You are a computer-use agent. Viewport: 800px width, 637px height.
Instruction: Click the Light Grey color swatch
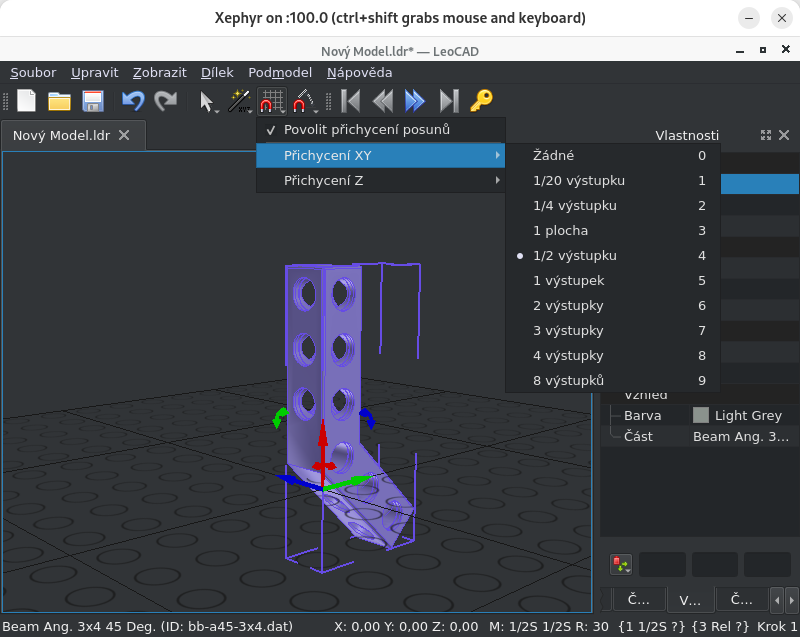point(701,415)
